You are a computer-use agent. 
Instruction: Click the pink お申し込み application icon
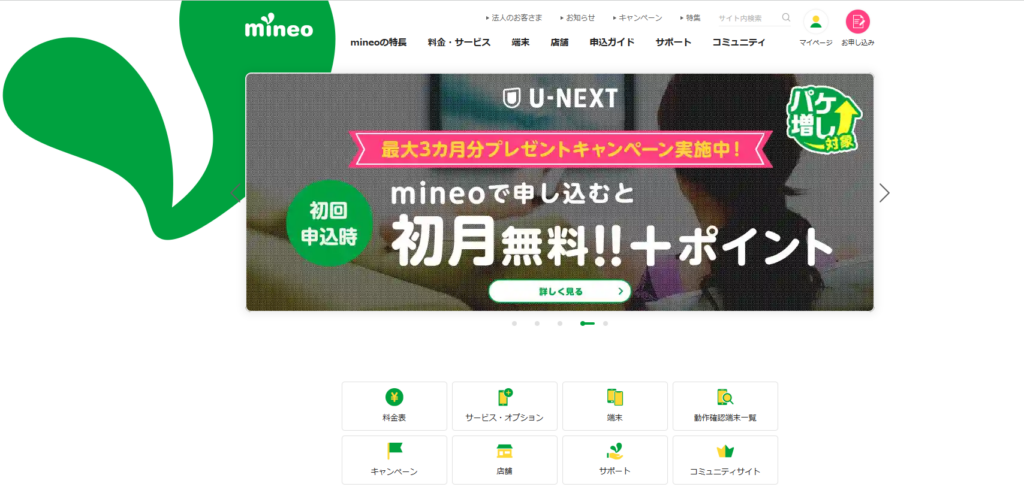pyautogui.click(x=857, y=22)
